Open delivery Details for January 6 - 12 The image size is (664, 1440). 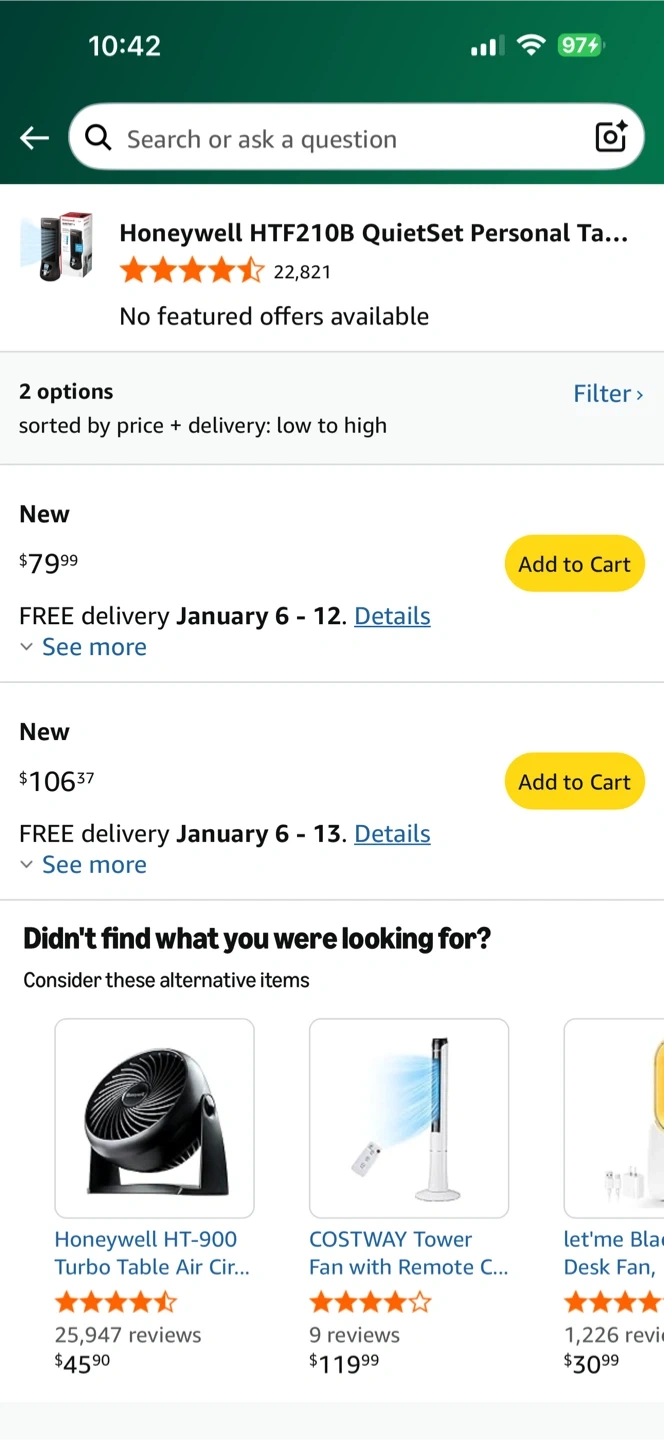point(392,616)
